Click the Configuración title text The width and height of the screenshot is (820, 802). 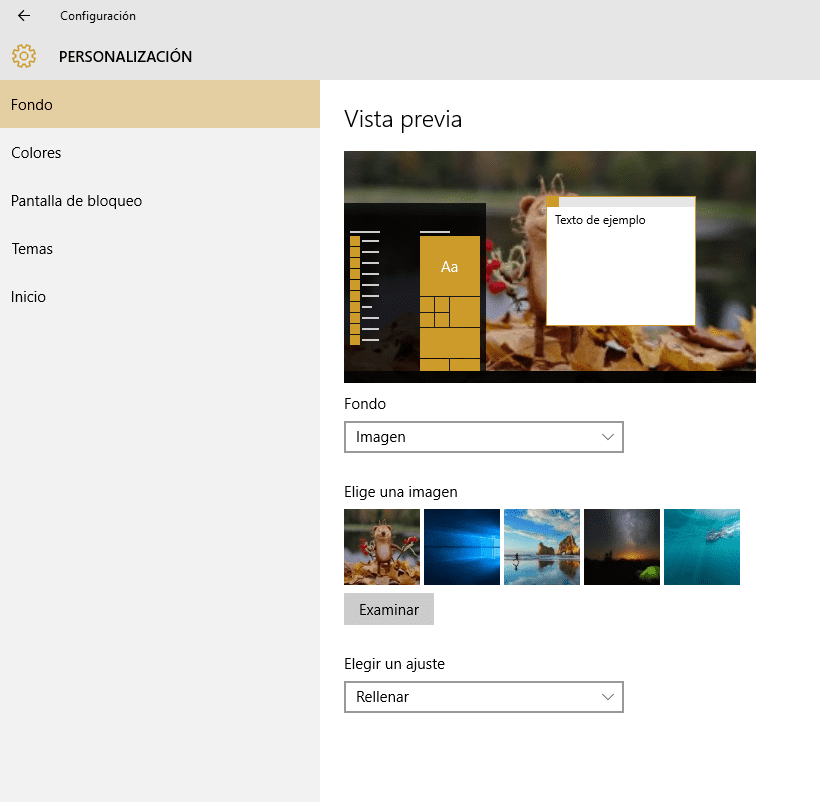pyautogui.click(x=98, y=16)
